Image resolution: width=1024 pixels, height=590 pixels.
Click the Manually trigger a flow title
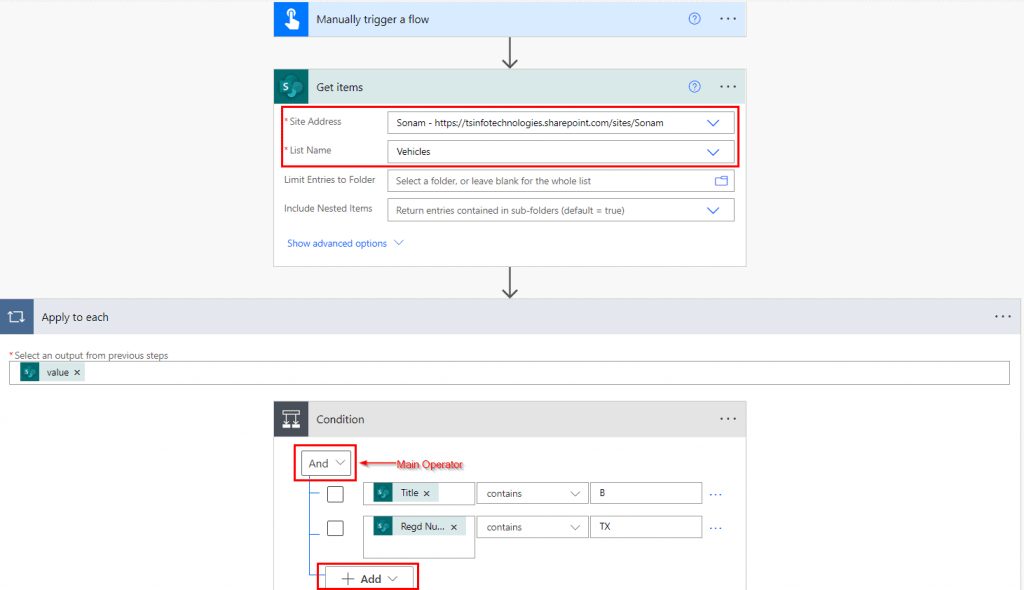click(373, 20)
